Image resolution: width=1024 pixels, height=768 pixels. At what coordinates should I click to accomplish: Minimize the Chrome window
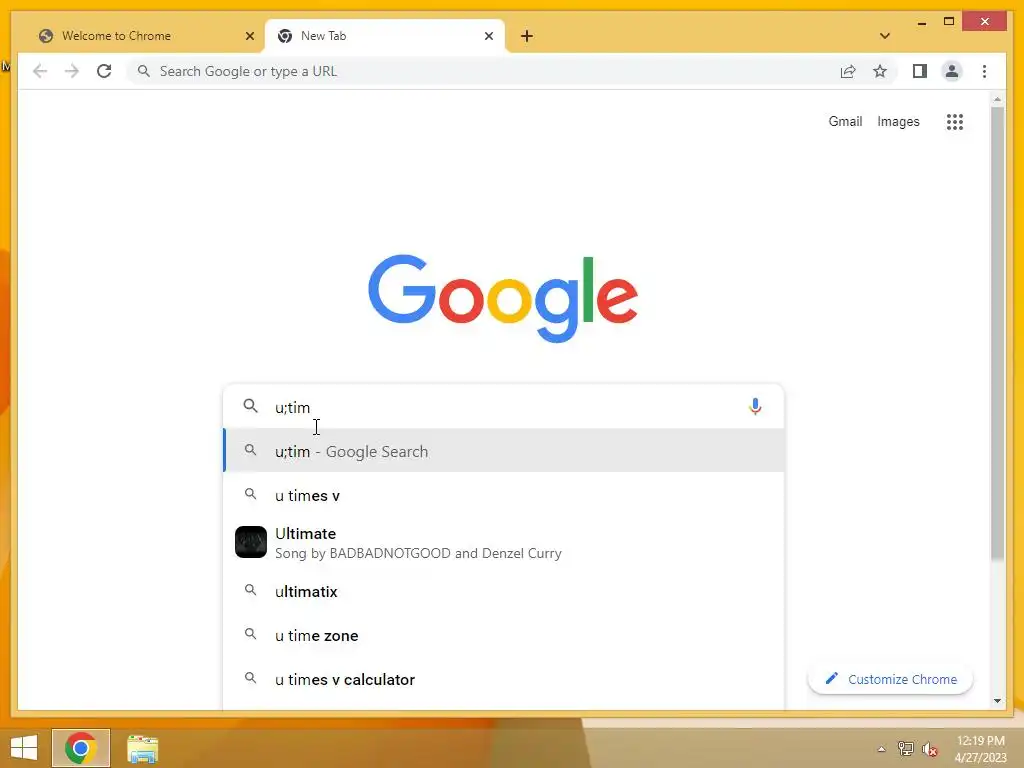click(921, 22)
